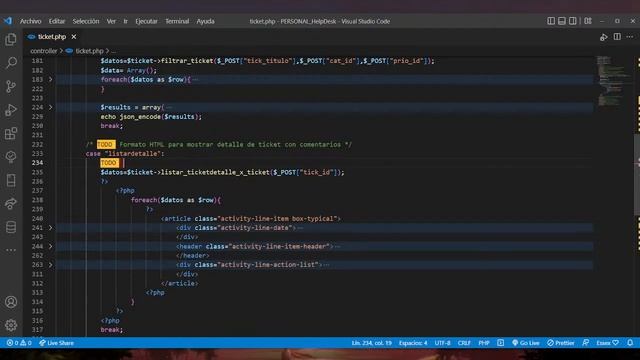Click the echo json_encode($results) line

[151, 117]
